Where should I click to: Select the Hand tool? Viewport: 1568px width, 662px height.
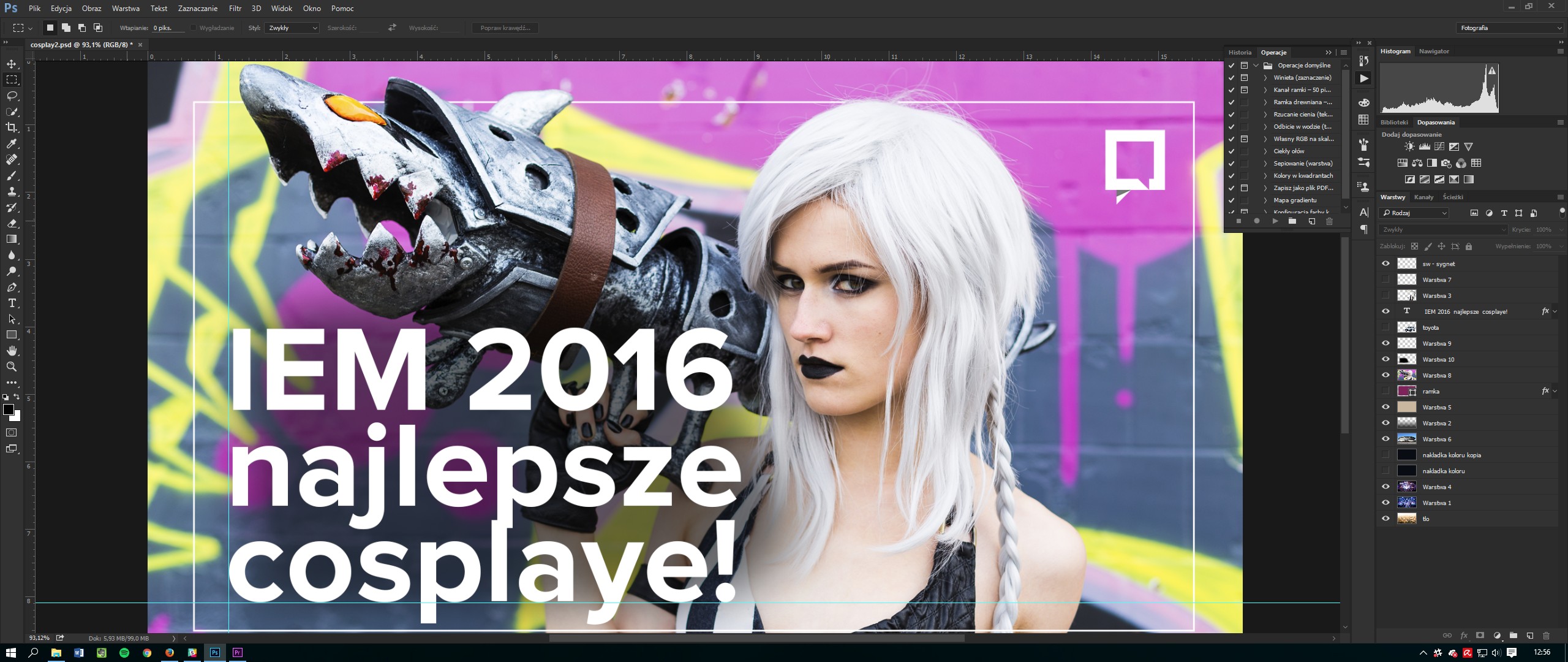(x=12, y=351)
